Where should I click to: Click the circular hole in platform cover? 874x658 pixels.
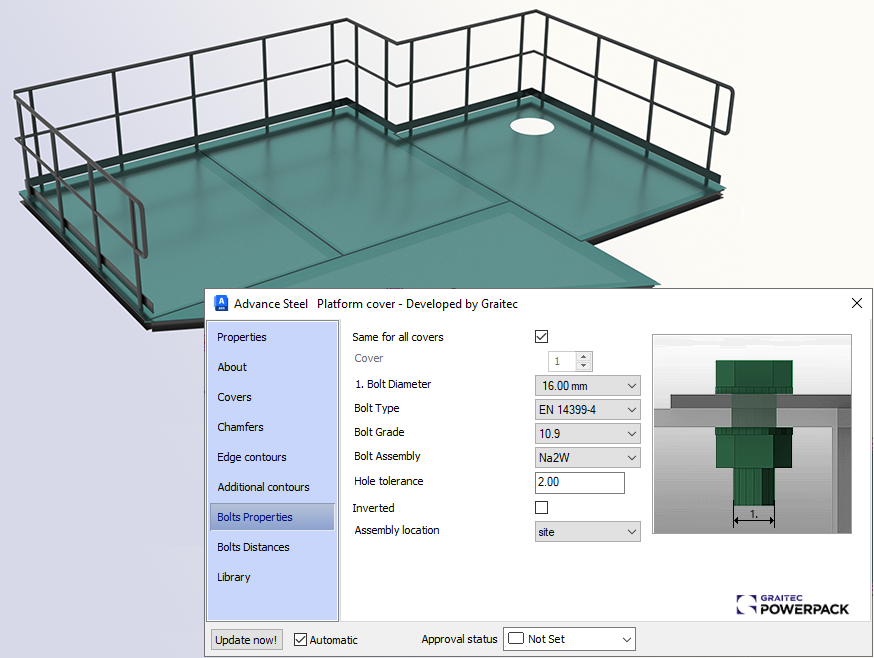point(532,127)
